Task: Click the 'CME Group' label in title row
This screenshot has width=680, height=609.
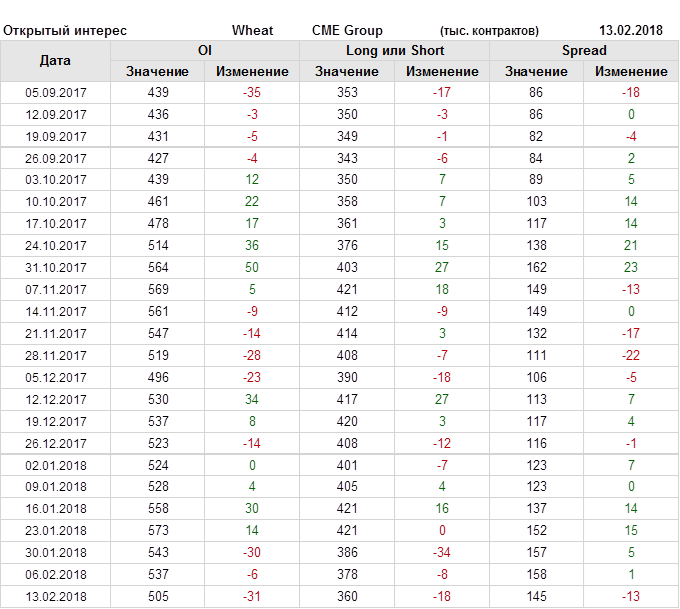Action: [x=347, y=31]
